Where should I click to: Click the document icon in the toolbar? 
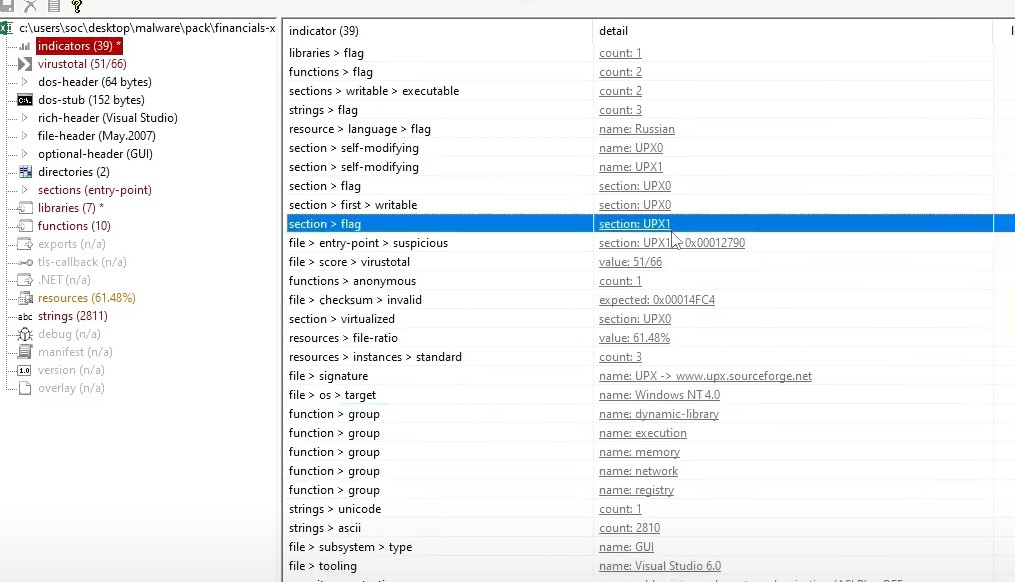tap(53, 6)
